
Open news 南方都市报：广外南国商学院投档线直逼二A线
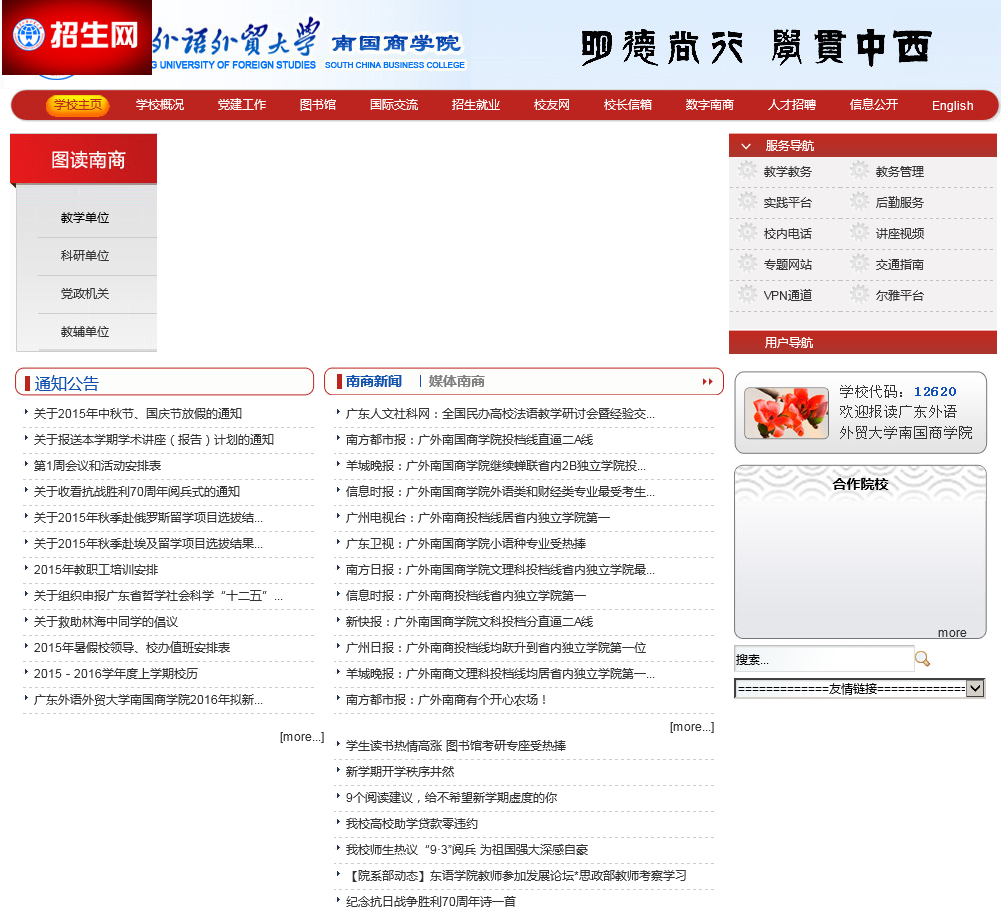tap(469, 439)
